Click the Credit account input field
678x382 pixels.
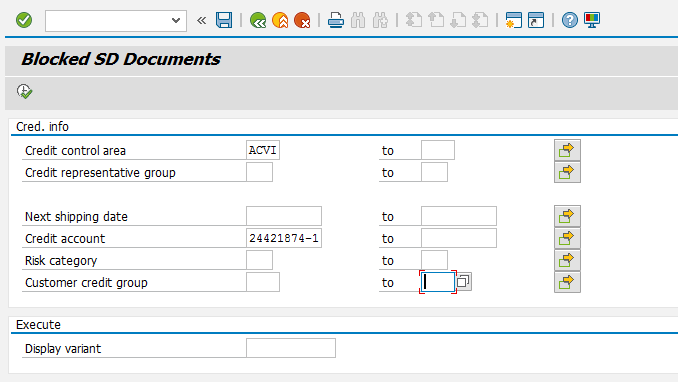click(x=284, y=238)
